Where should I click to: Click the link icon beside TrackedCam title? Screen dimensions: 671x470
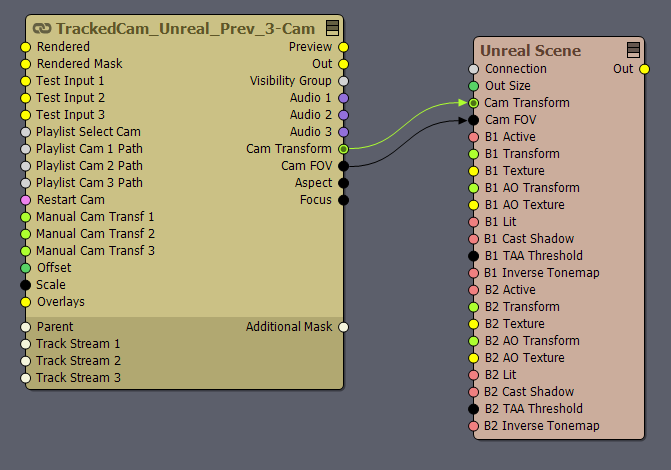[42, 30]
